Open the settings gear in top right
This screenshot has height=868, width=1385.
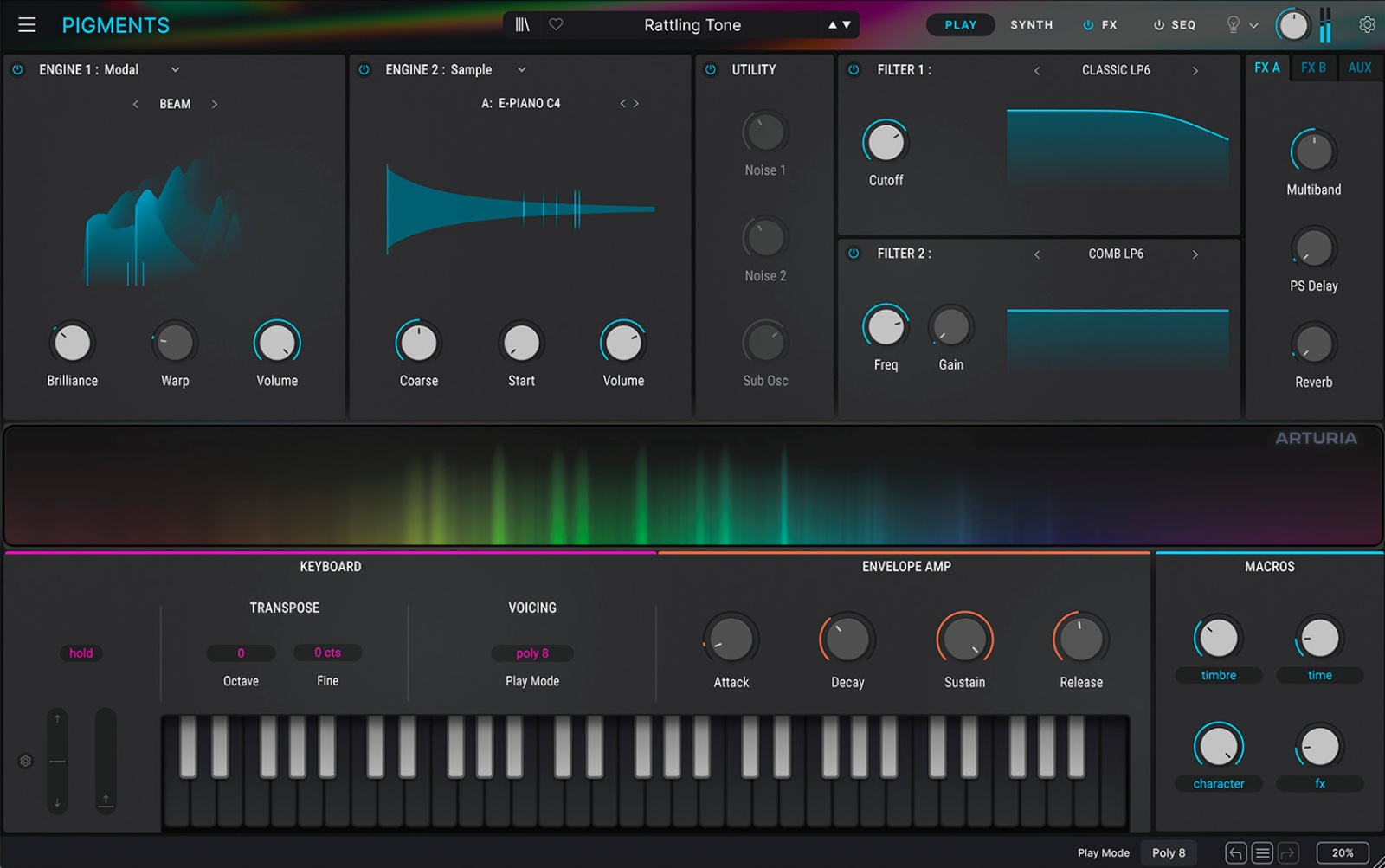(x=1367, y=25)
